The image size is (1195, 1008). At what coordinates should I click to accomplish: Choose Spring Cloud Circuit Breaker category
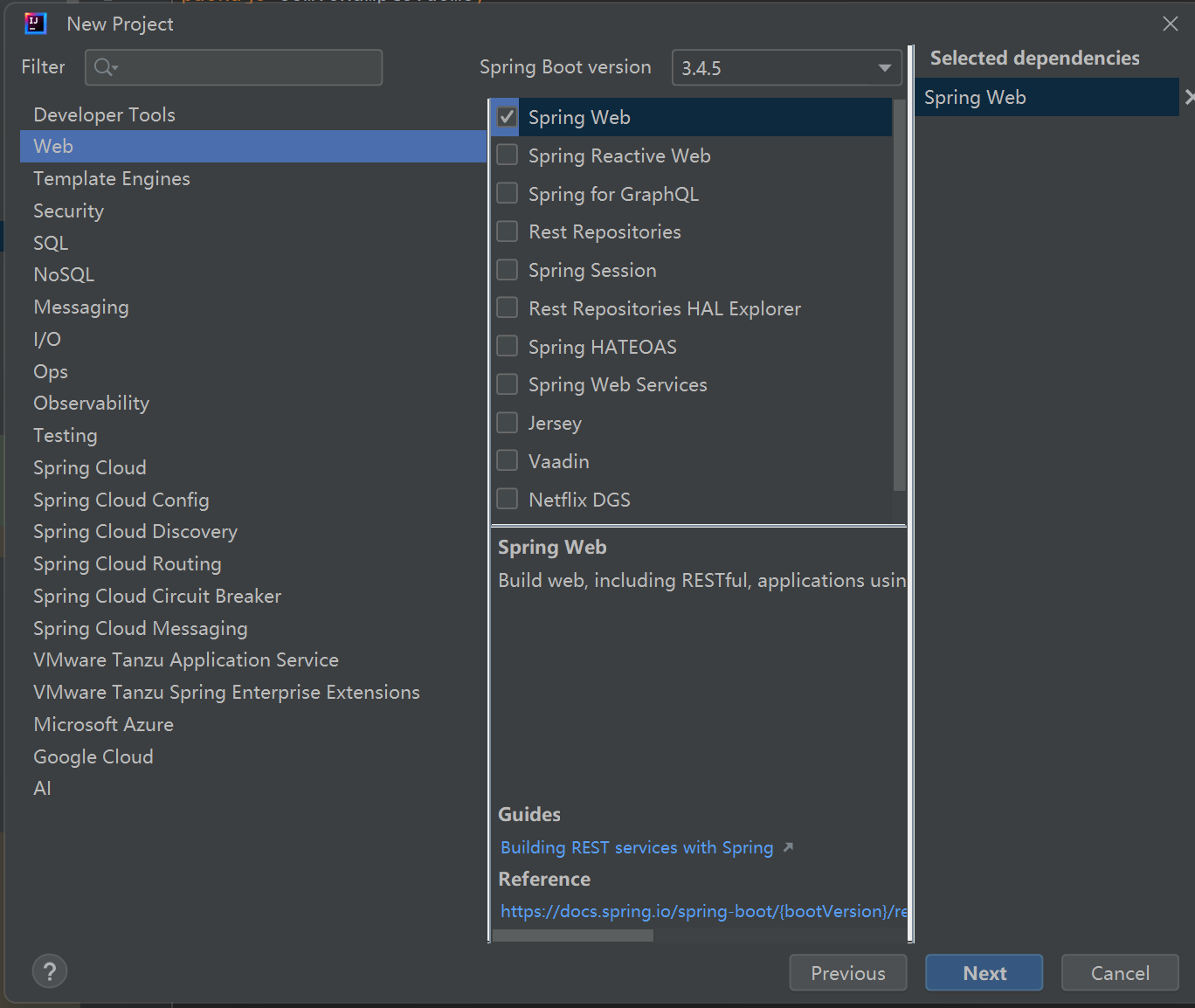point(253,596)
